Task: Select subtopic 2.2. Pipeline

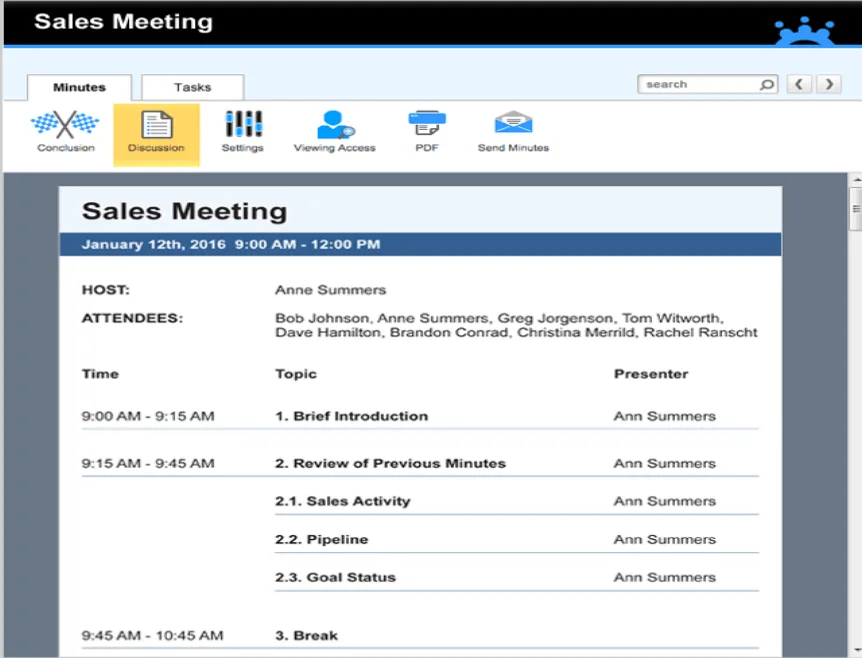Action: (322, 539)
